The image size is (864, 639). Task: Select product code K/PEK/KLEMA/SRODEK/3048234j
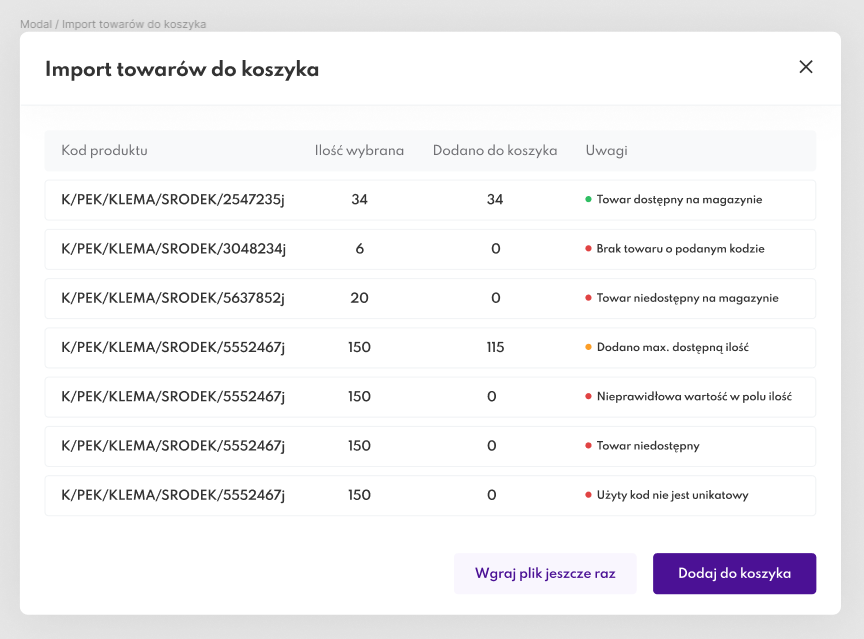pyautogui.click(x=173, y=249)
